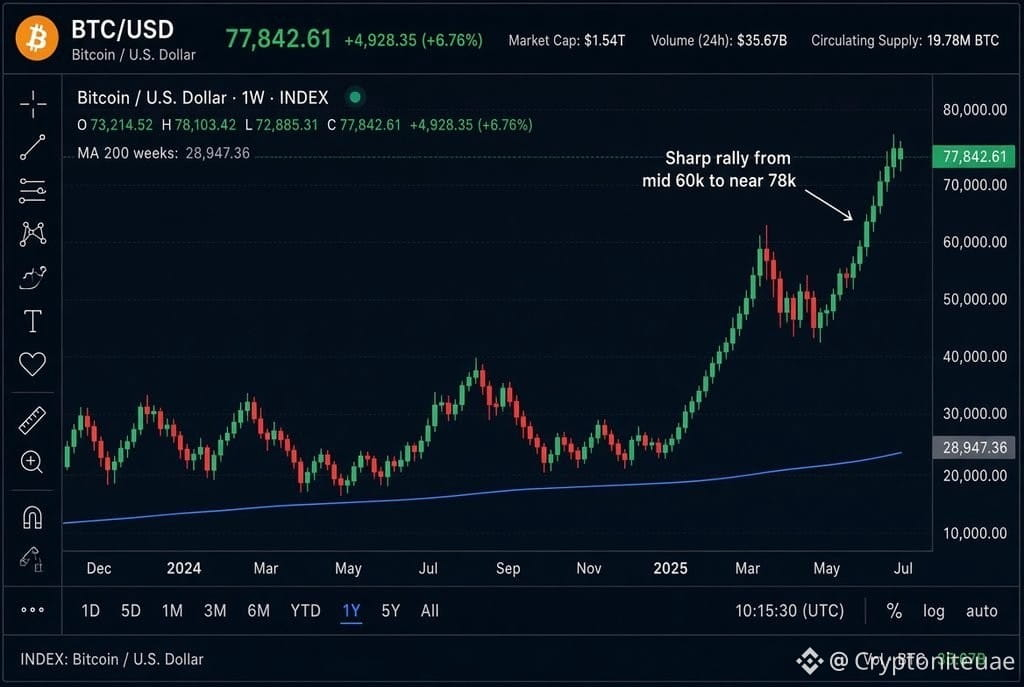The height and width of the screenshot is (687, 1024).
Task: Click the low price value 72,885.31
Action: coord(287,125)
